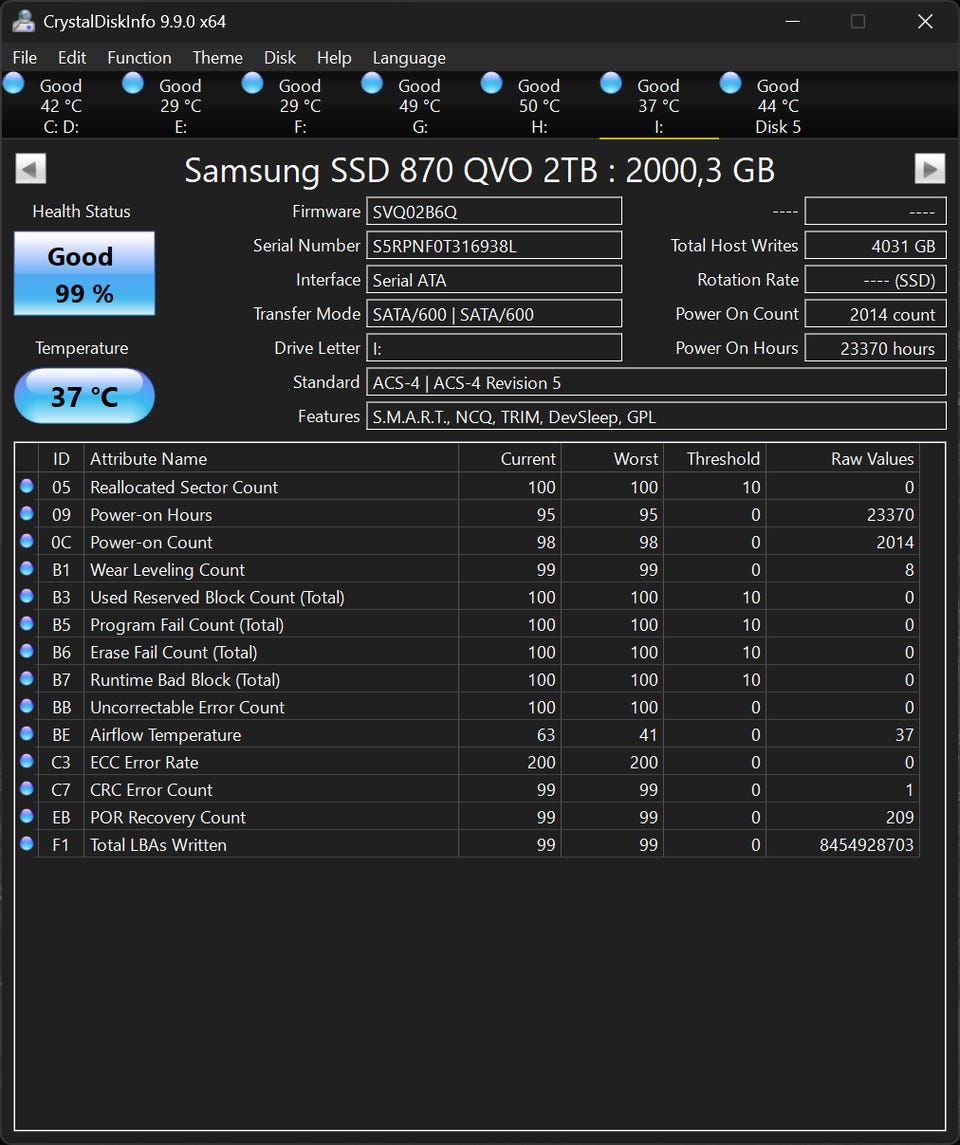Screen dimensions: 960x1145
Task: Click the Raw Values column header
Action: (842, 459)
